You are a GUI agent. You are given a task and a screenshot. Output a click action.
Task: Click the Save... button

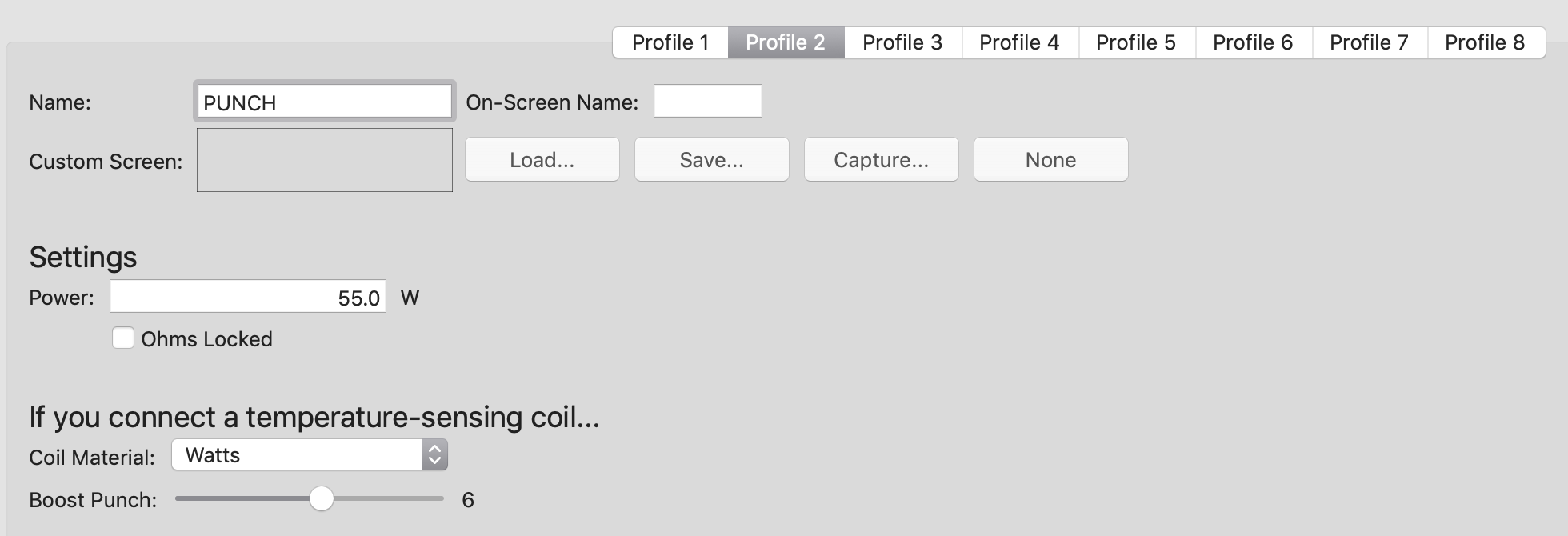711,160
